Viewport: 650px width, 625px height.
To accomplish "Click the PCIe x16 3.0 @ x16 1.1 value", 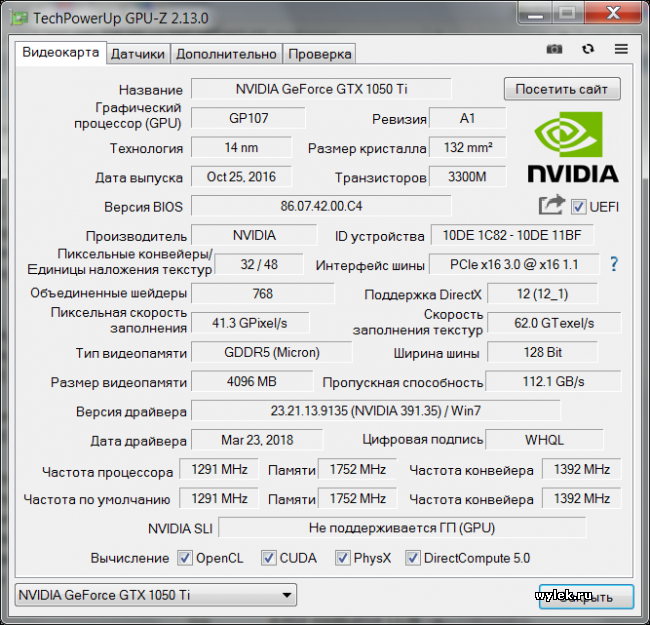I will pos(514,264).
